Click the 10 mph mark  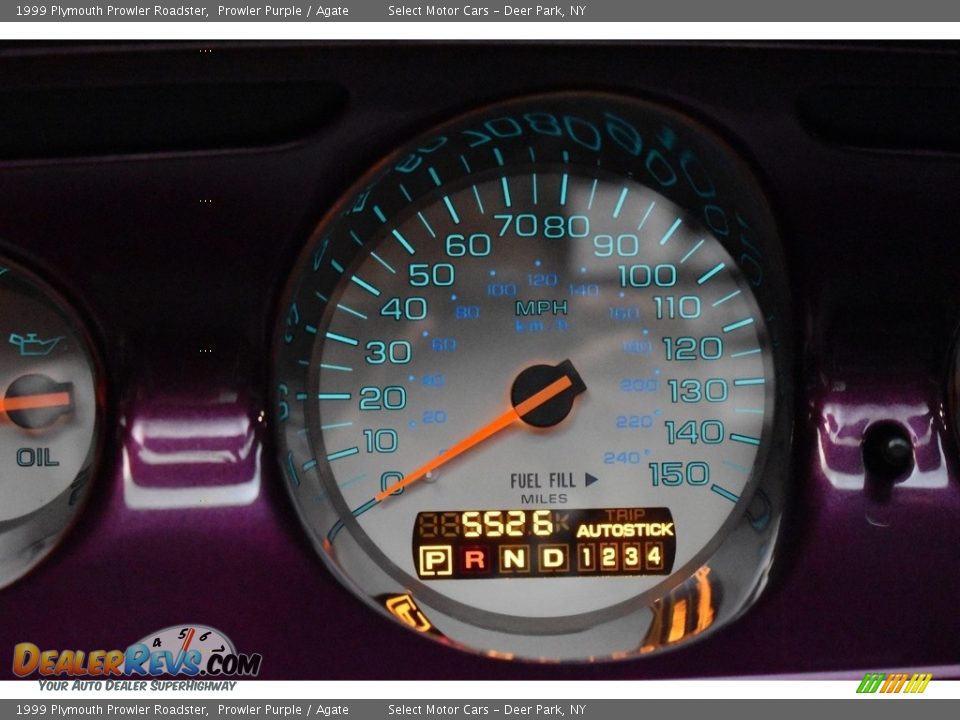click(380, 441)
